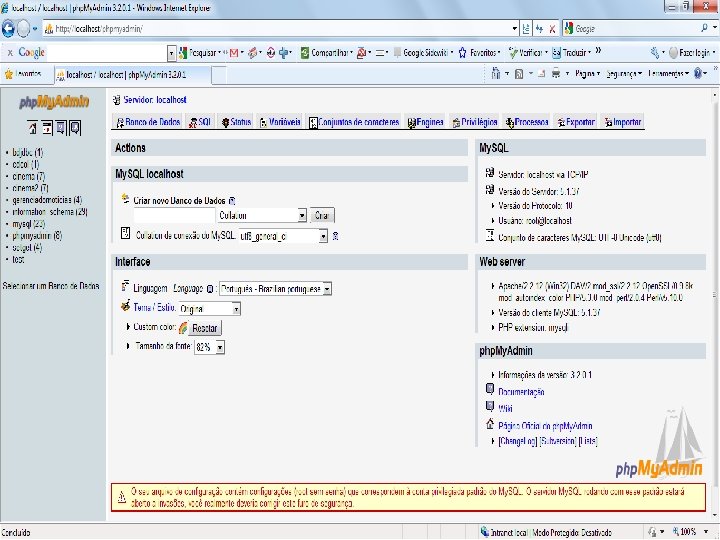Click the Print toolbar icon
This screenshot has width=720, height=540.
coord(556,73)
